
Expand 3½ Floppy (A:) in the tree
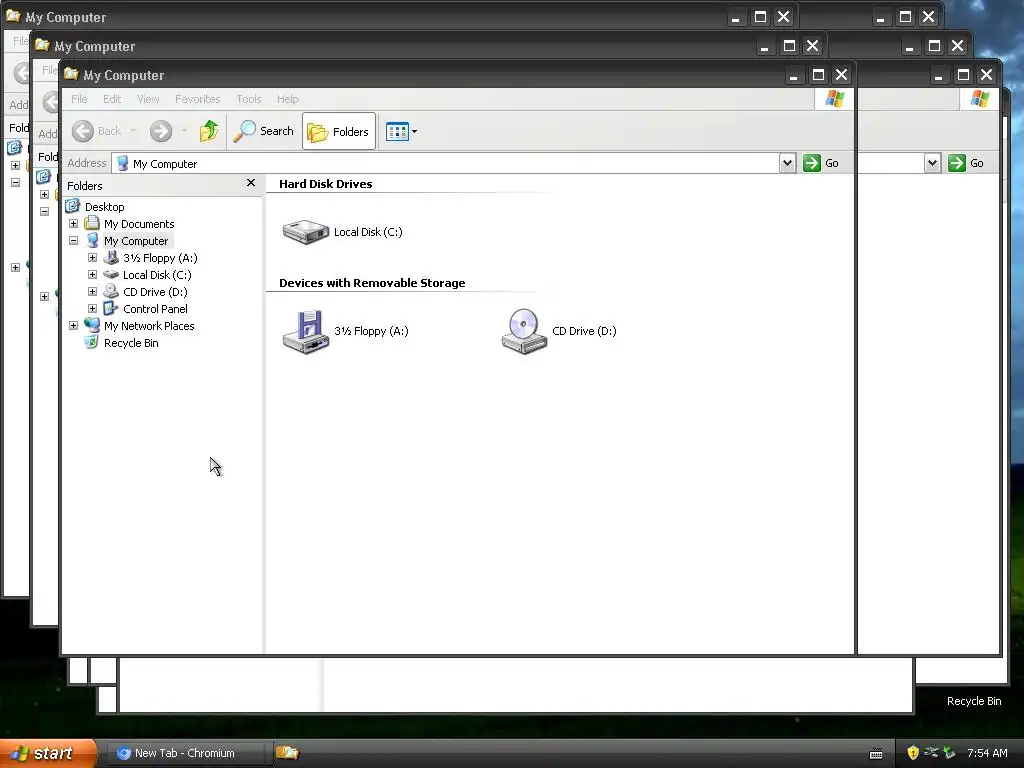(92, 258)
